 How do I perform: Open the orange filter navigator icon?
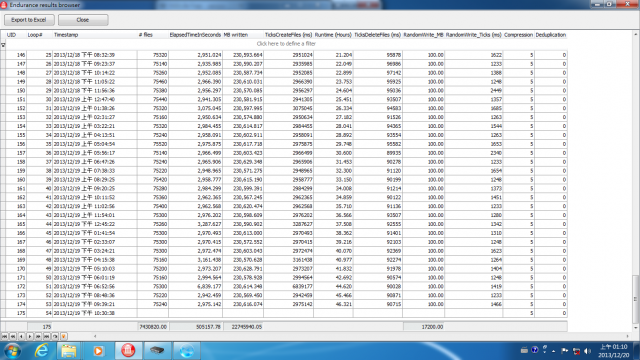tap(64, 336)
